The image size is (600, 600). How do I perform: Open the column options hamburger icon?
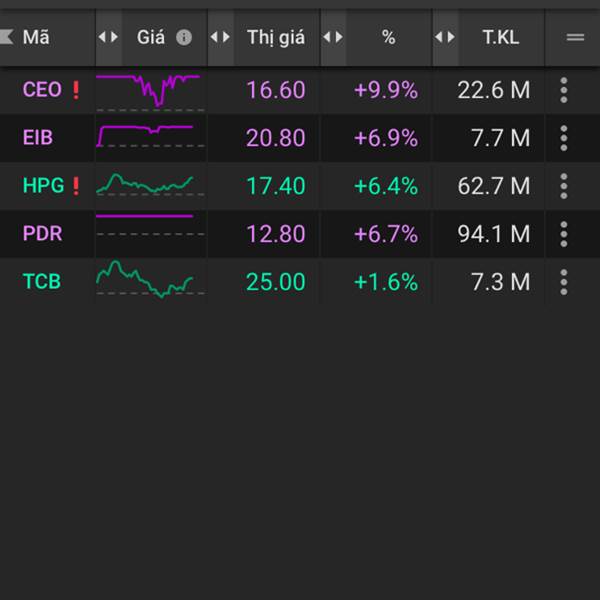point(575,37)
